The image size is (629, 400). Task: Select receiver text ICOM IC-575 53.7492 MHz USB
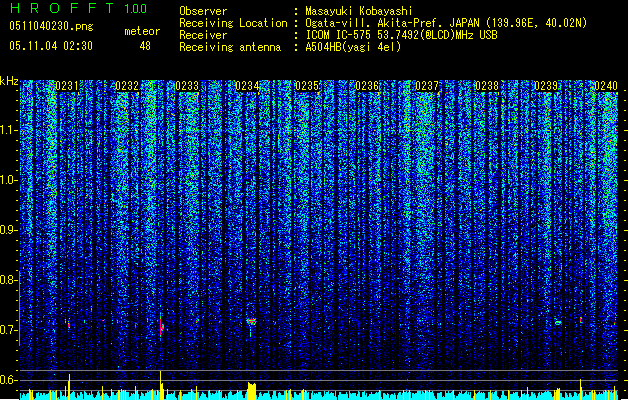pyautogui.click(x=402, y=35)
